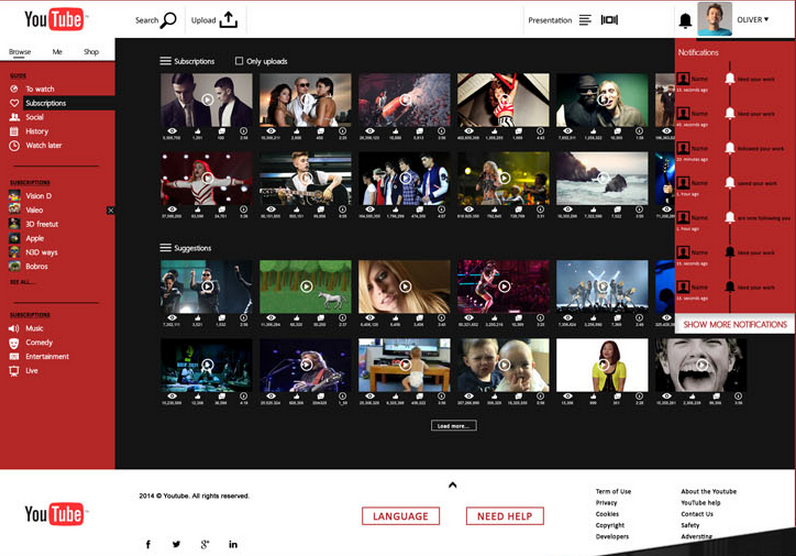Image resolution: width=796 pixels, height=556 pixels.
Task: Open the OLIVER user dropdown
Action: pyautogui.click(x=752, y=19)
